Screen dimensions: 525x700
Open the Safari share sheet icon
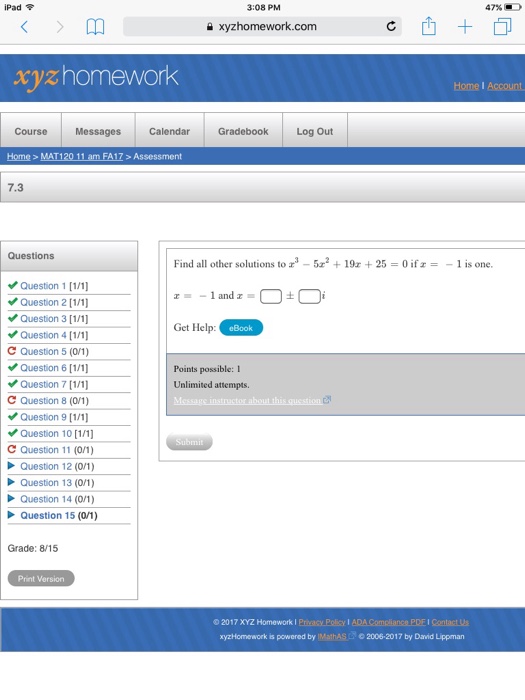pos(429,26)
